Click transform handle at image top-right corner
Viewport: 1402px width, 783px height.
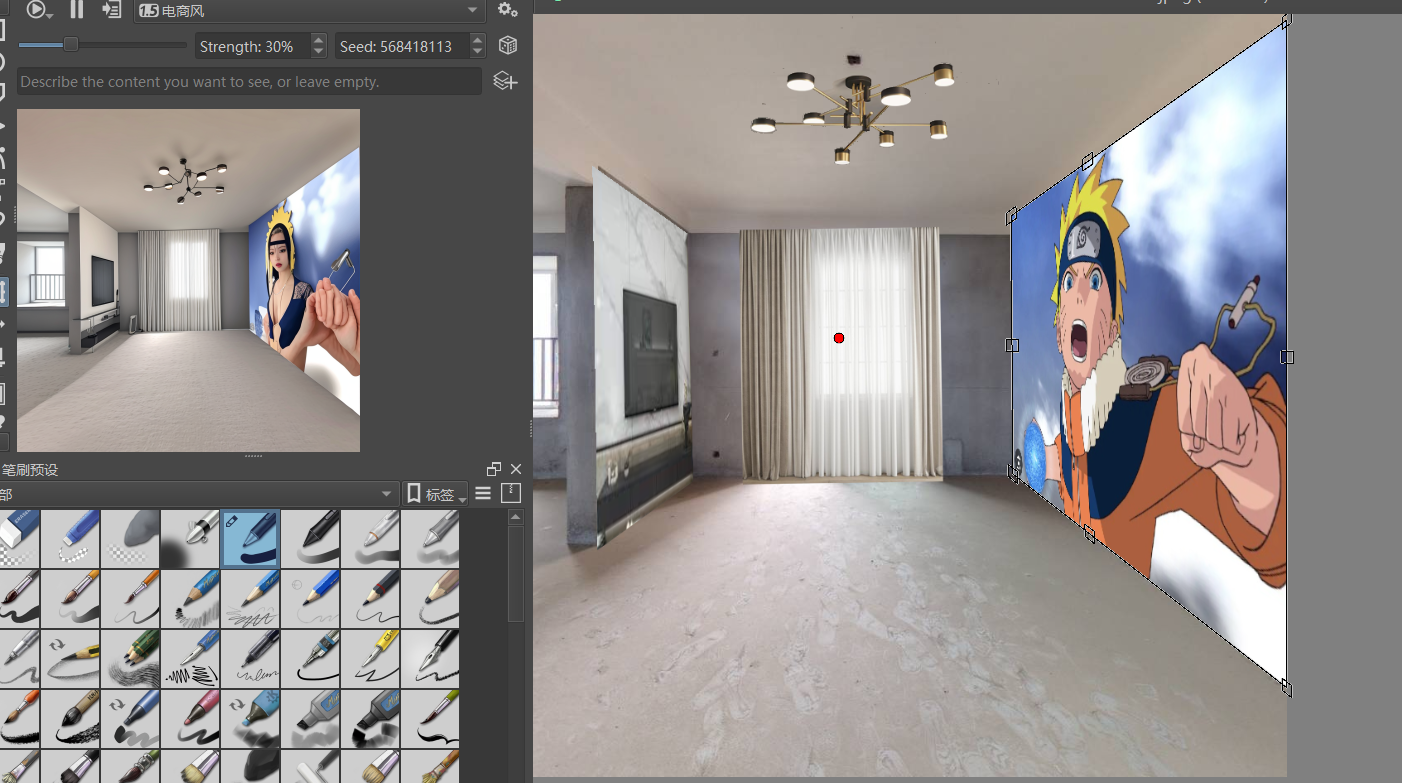[1287, 21]
